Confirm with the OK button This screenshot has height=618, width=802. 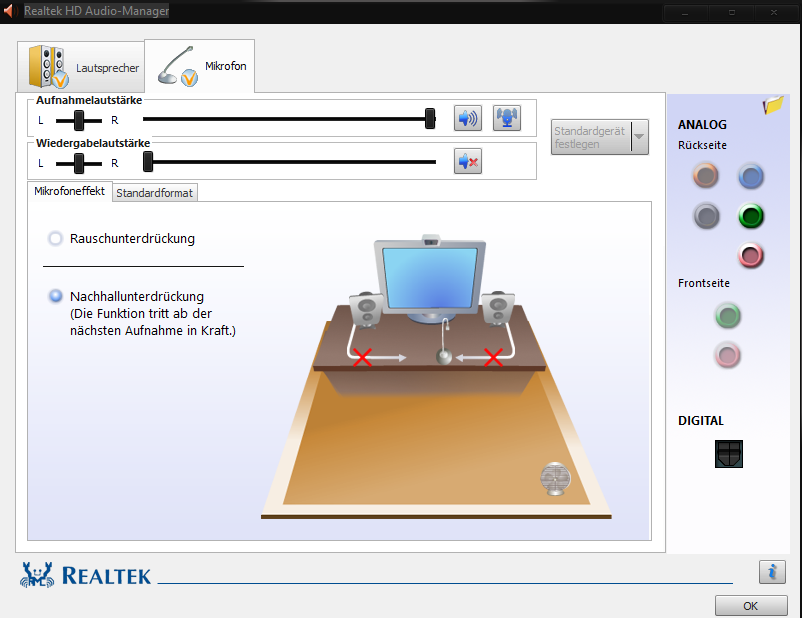point(750,606)
